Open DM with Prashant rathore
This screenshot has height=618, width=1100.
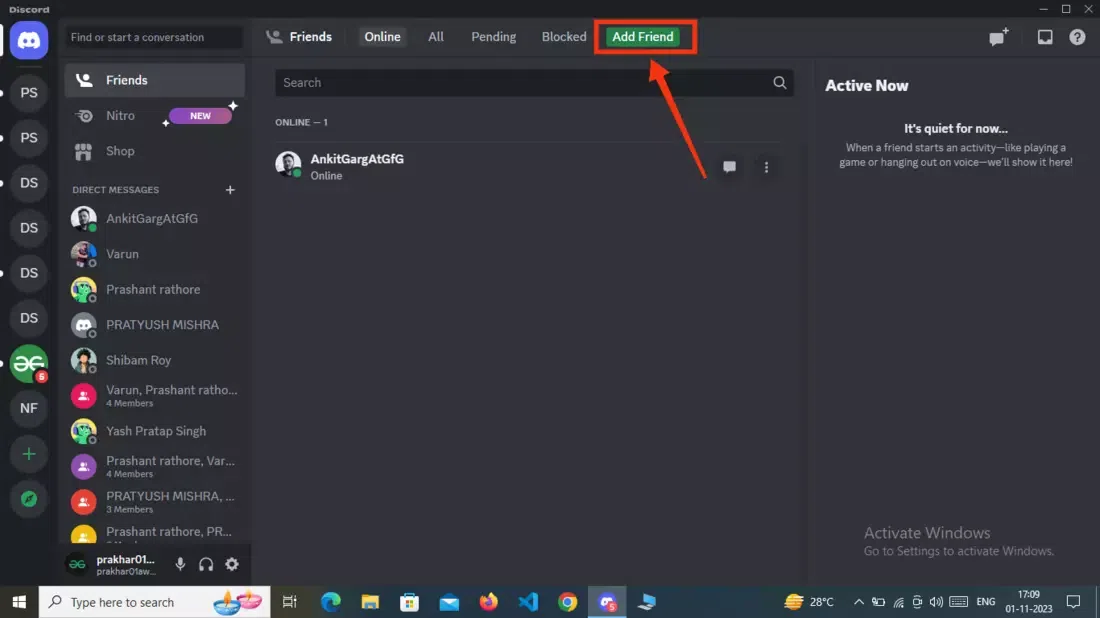pyautogui.click(x=154, y=290)
